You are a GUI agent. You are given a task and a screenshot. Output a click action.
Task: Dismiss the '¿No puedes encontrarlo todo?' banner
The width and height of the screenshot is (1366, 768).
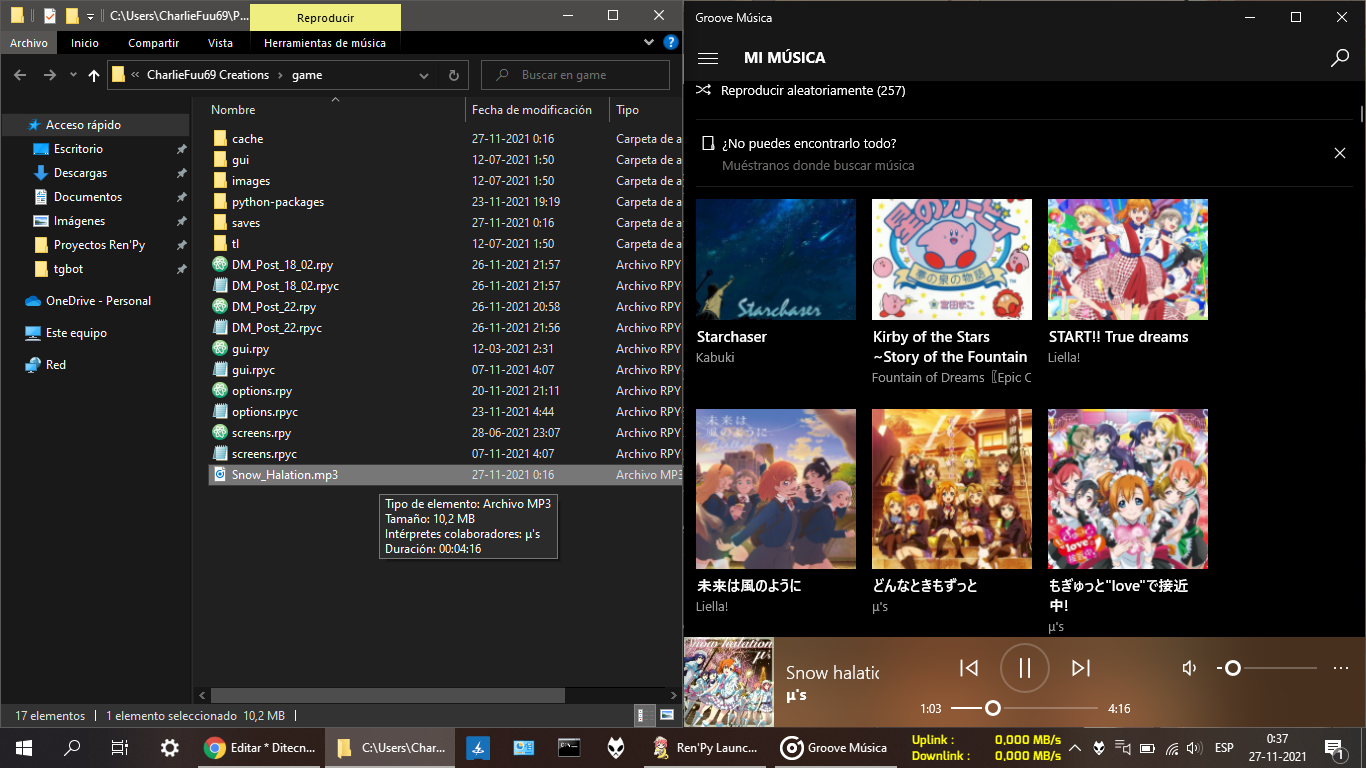[1340, 153]
